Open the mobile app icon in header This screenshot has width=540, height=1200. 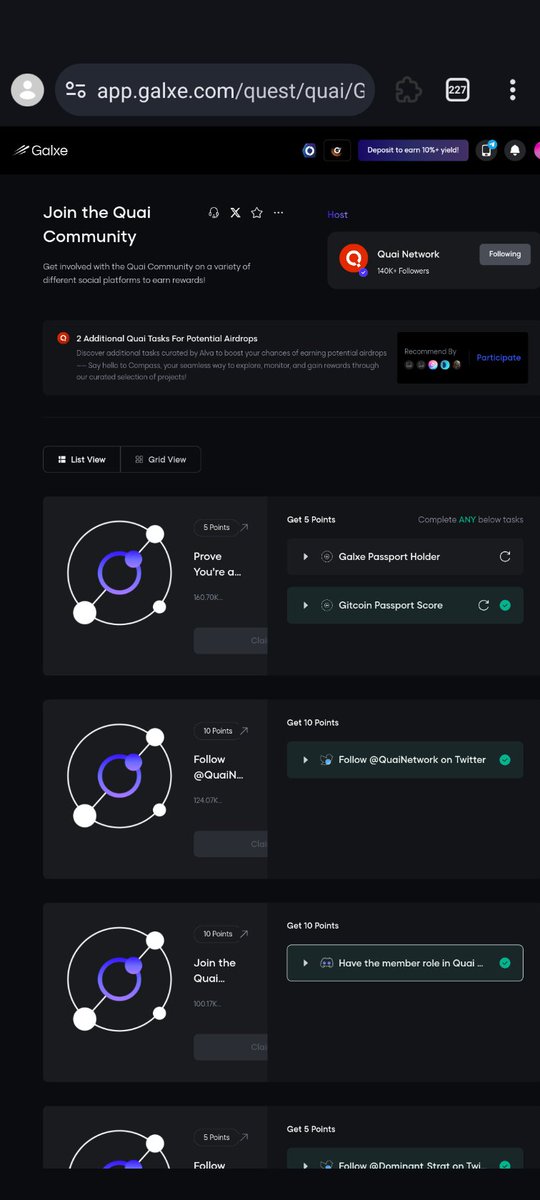pyautogui.click(x=487, y=150)
